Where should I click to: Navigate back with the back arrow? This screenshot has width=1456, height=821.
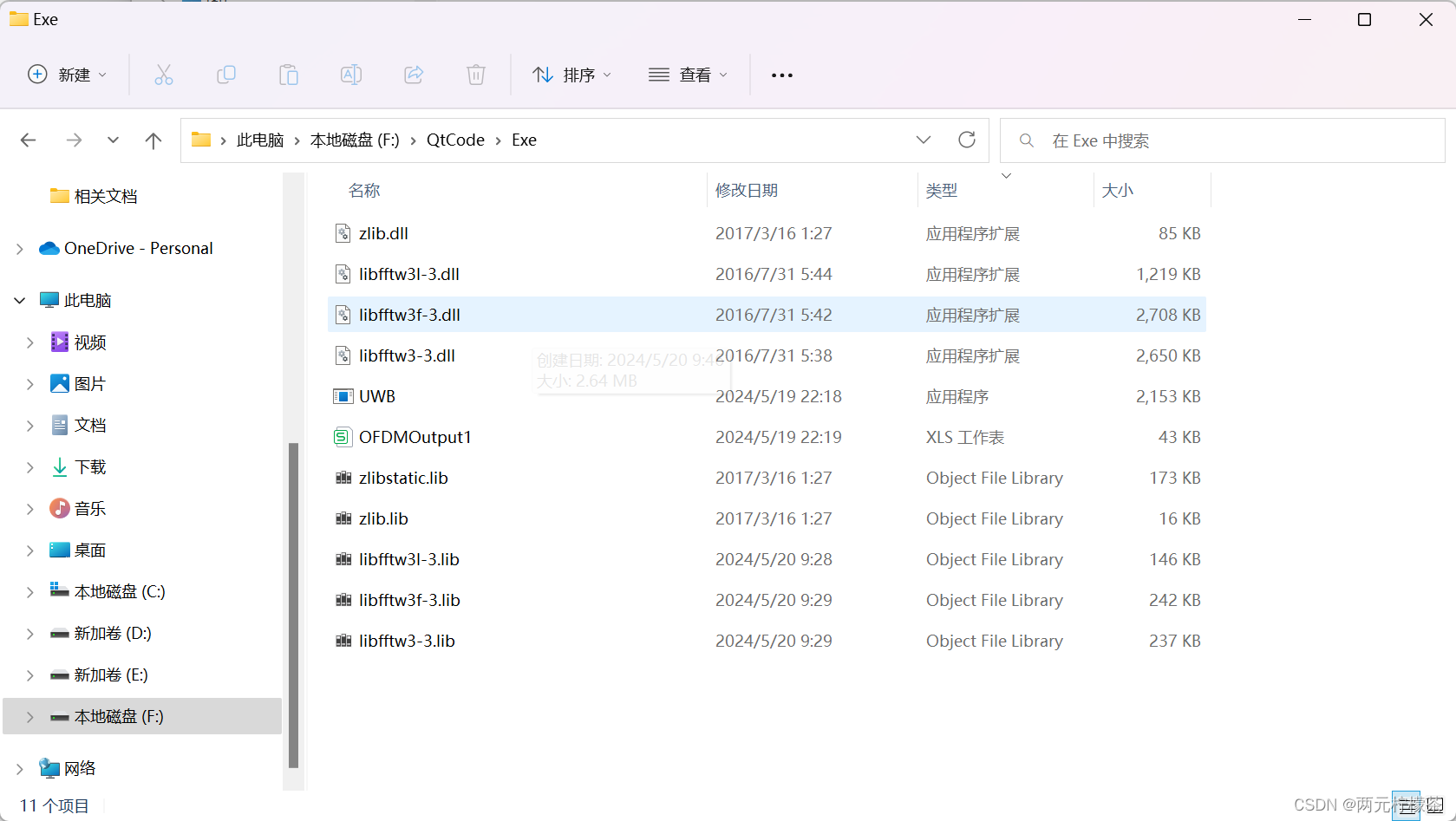29,140
